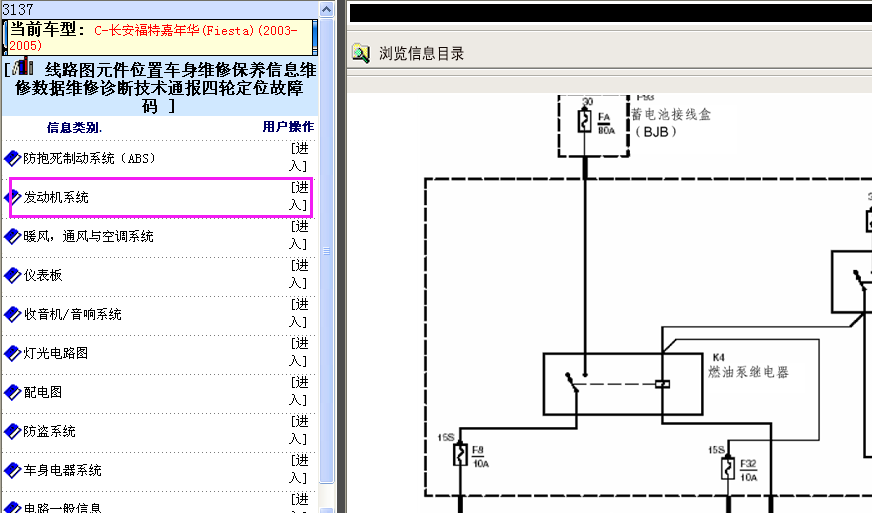Open 车身电器系统 via its 进入 link

pyautogui.click(x=299, y=468)
